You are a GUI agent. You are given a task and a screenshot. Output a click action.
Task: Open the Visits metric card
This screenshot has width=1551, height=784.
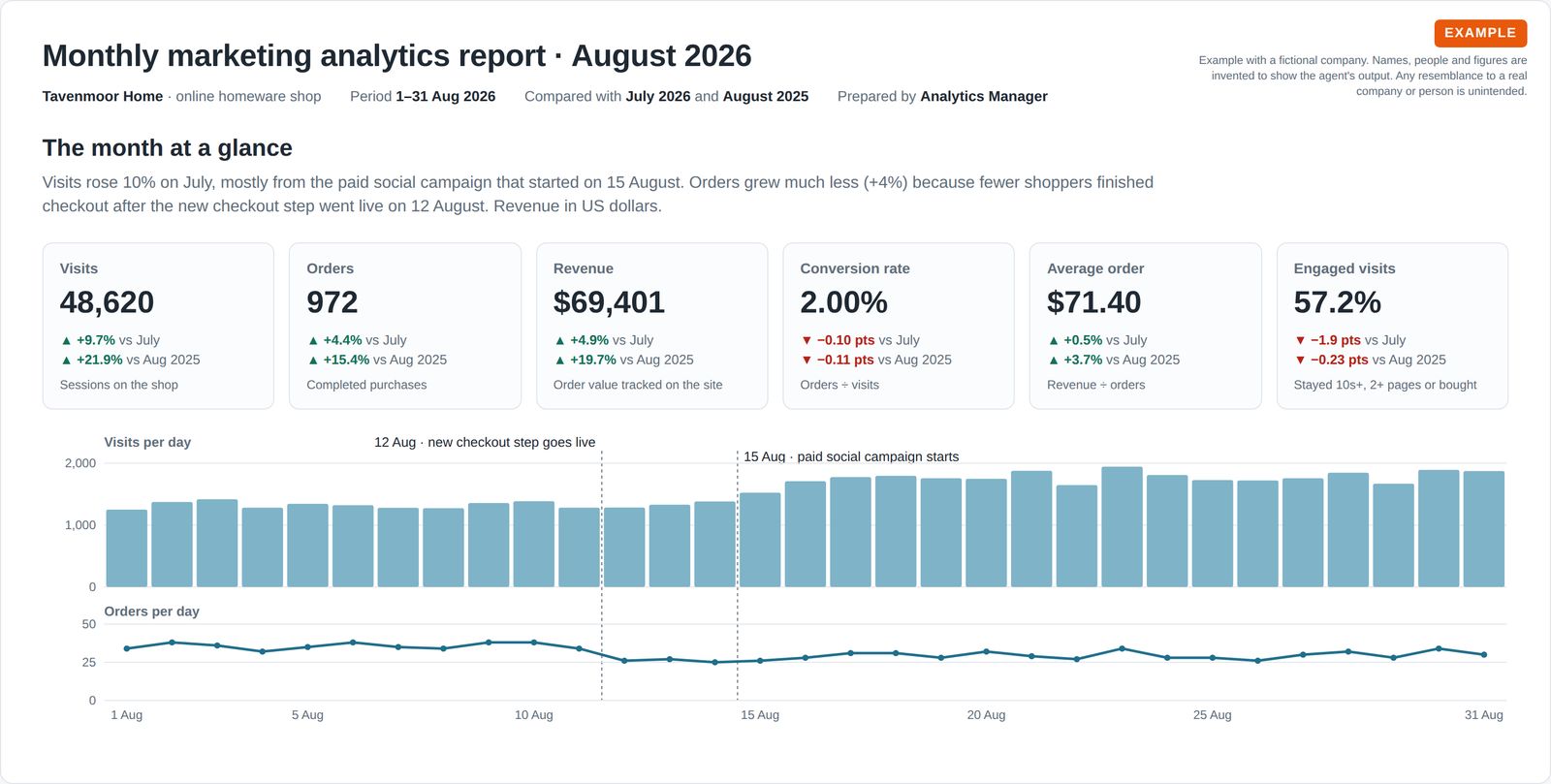coord(158,326)
